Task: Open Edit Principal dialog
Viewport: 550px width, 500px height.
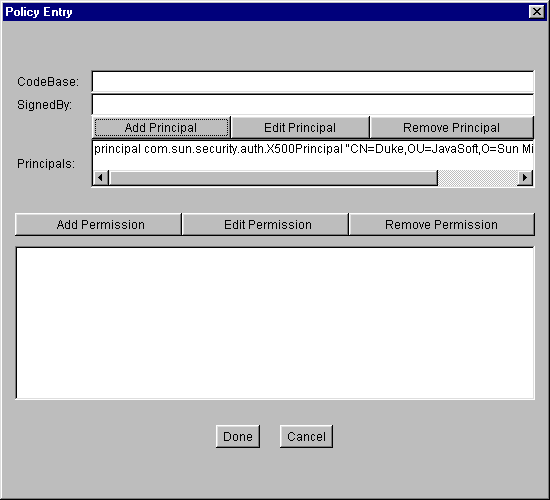Action: (x=300, y=127)
